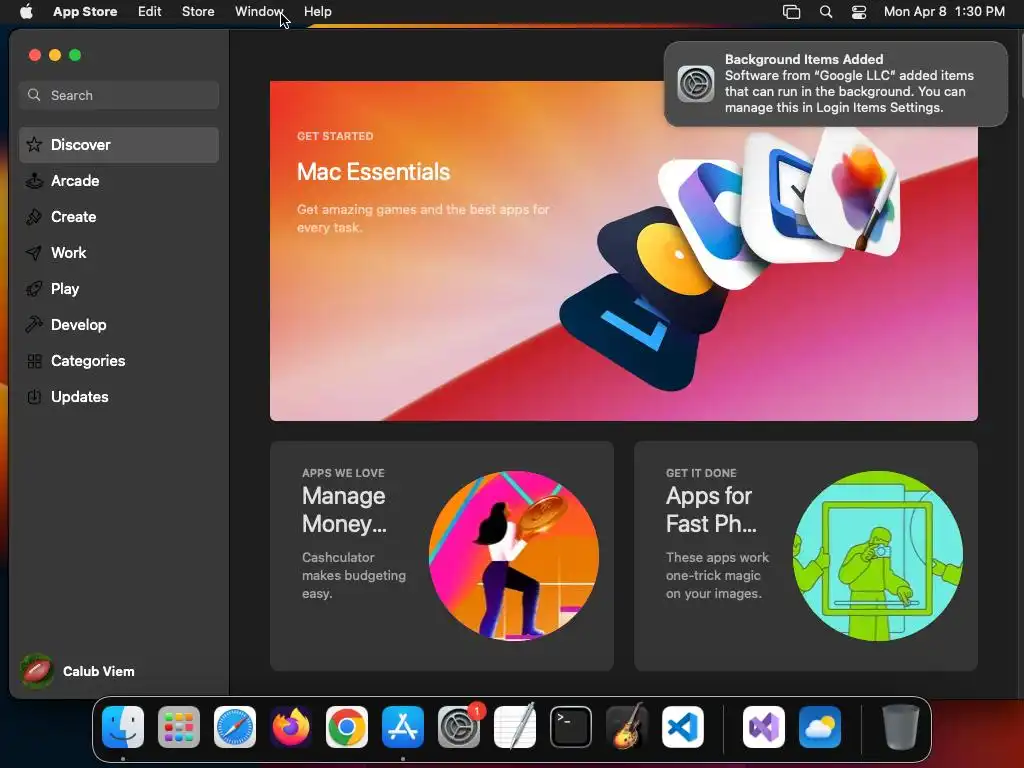This screenshot has width=1024, height=768.
Task: Open the App Store menu
Action: (85, 12)
